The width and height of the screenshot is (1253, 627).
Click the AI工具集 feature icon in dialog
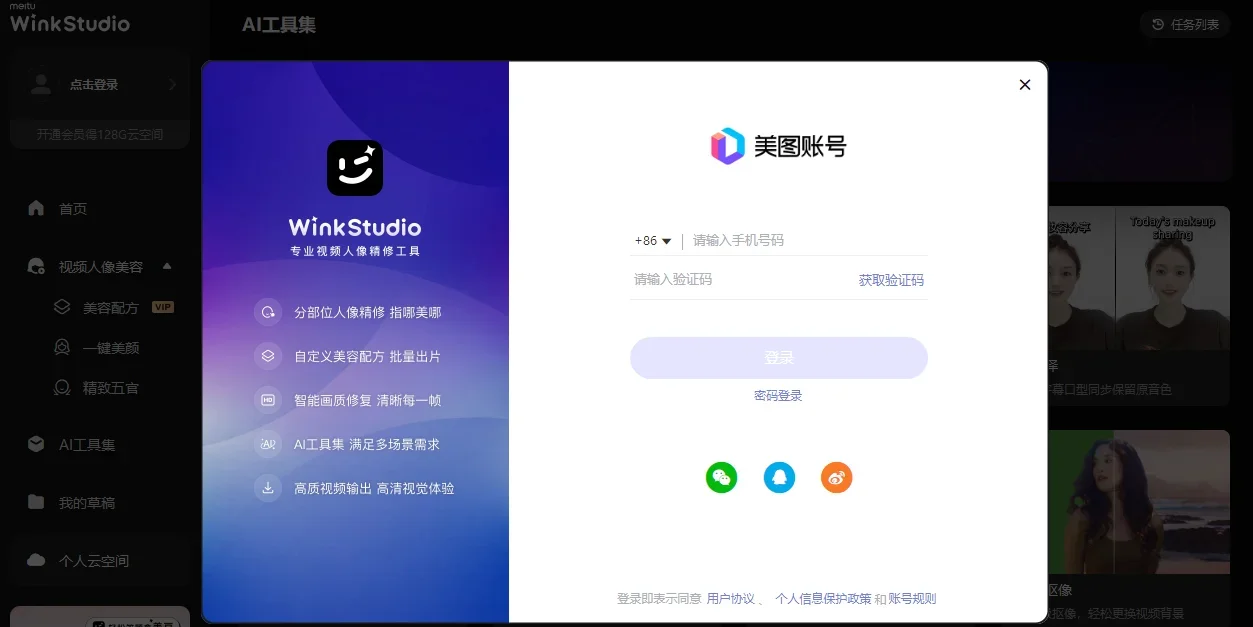coord(268,444)
